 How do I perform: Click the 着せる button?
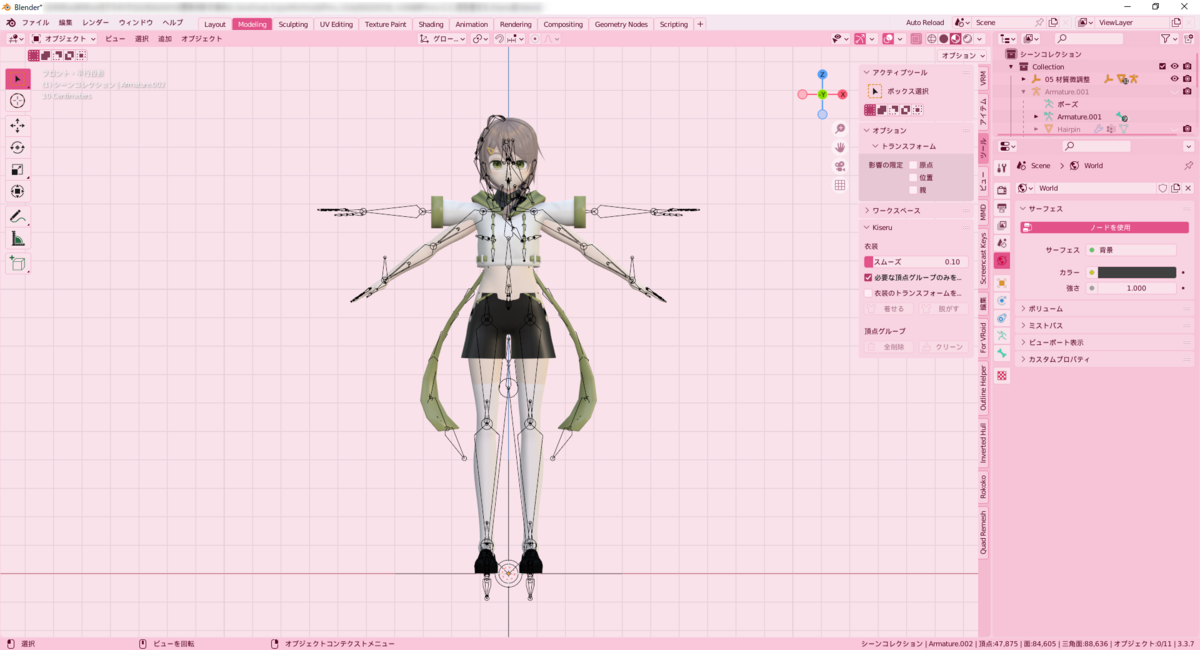coord(888,309)
